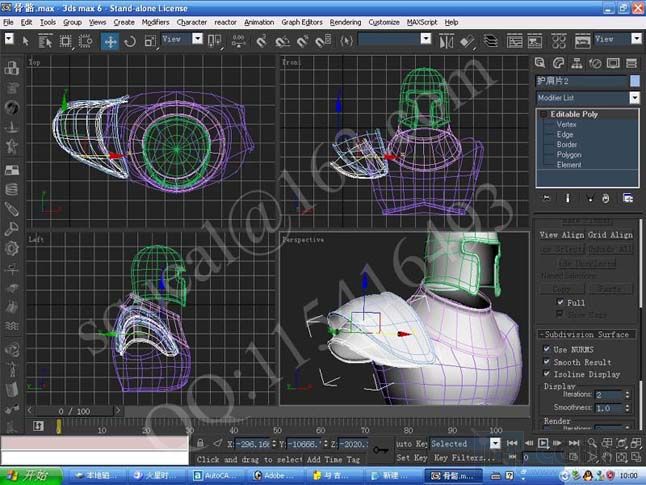
Task: Open the Modifiers menu
Action: [155, 22]
